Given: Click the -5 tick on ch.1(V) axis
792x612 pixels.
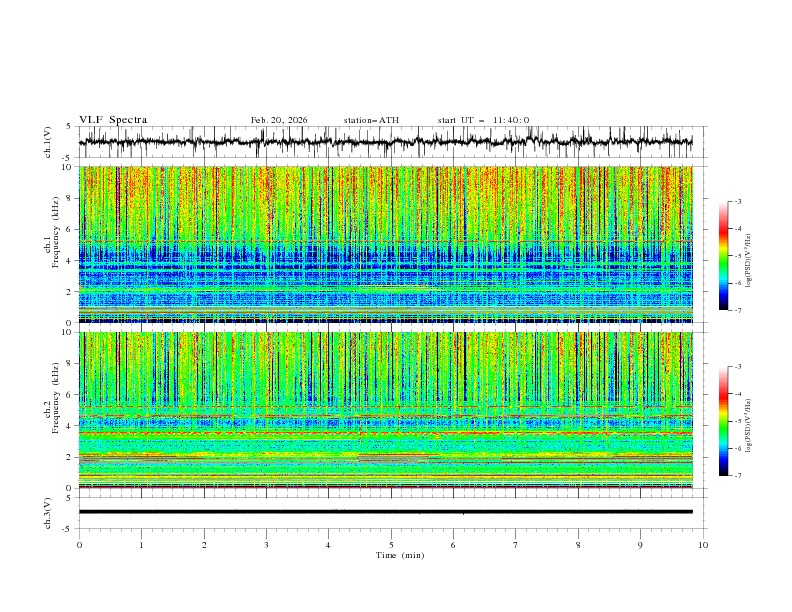Looking at the screenshot, I should 67,158.
